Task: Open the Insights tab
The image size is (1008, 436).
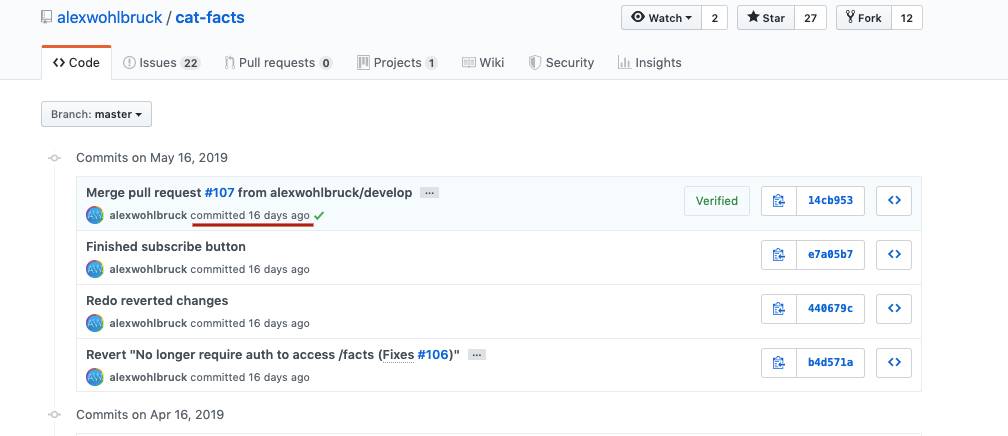Action: tap(649, 62)
